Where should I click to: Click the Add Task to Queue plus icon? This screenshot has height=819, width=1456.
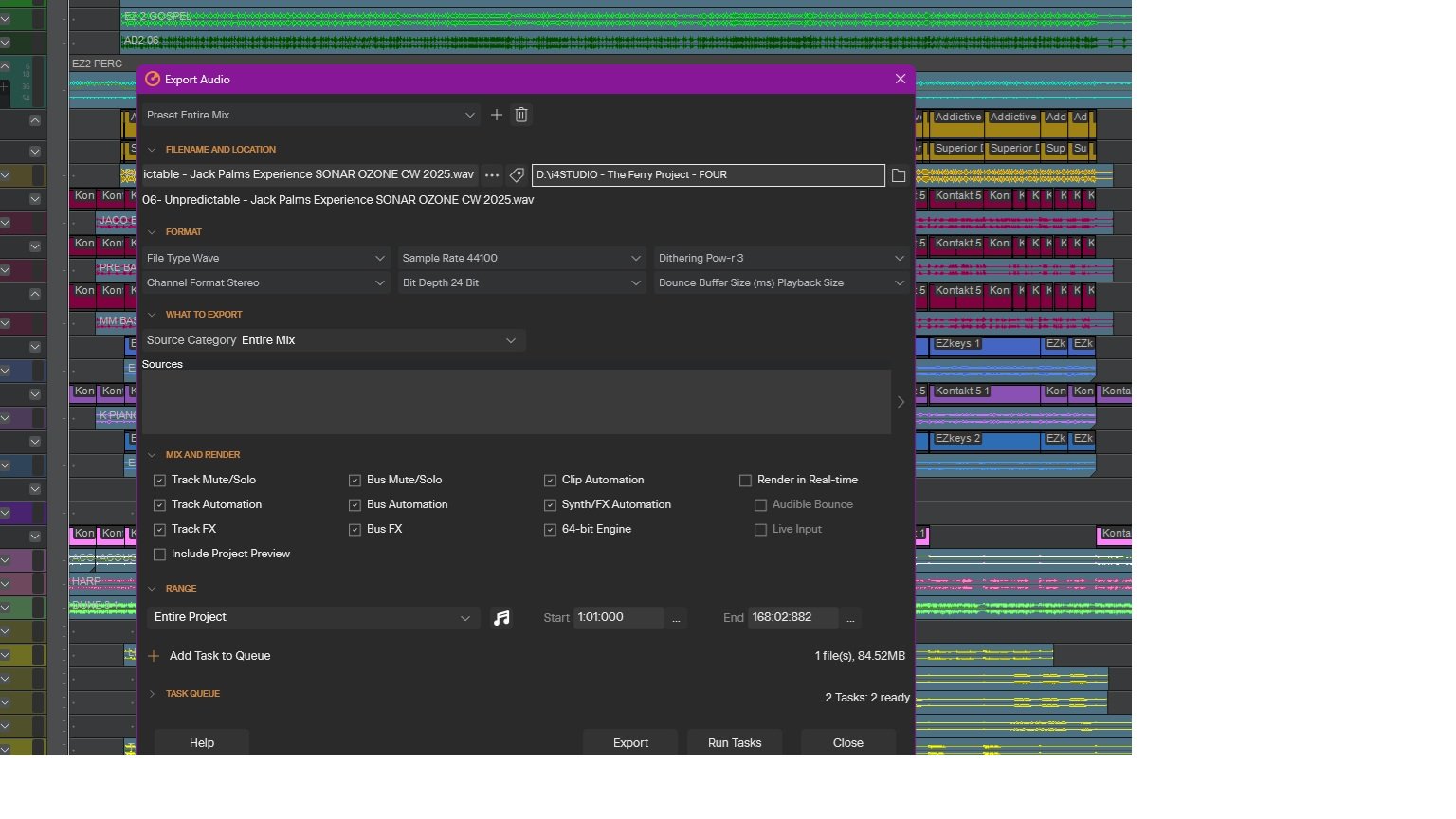click(x=154, y=656)
